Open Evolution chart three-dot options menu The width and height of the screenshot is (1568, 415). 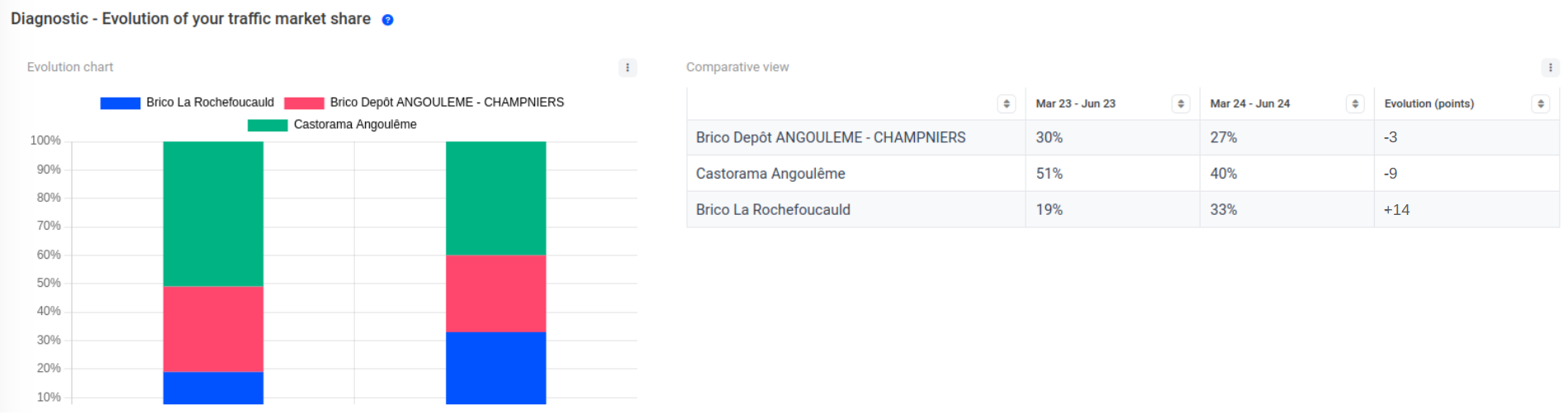click(x=628, y=68)
